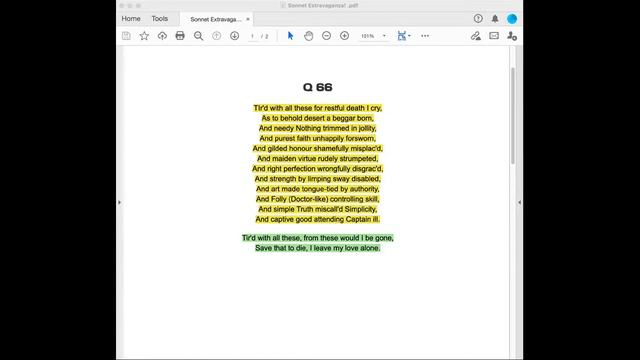Click the zoom percentage field
The height and width of the screenshot is (360, 640).
[x=368, y=36]
